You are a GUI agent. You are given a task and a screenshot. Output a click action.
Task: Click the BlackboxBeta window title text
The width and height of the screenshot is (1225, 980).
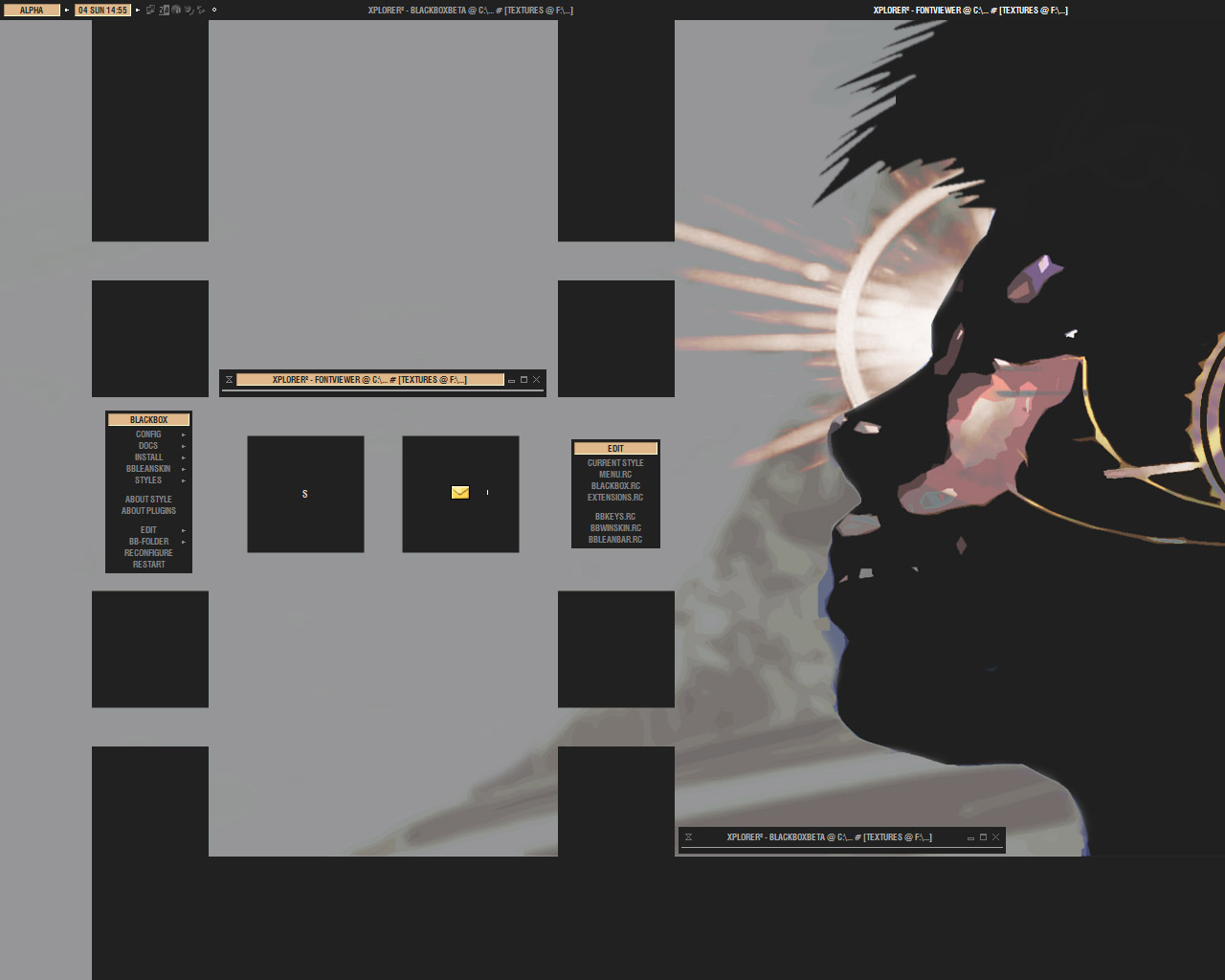point(829,837)
